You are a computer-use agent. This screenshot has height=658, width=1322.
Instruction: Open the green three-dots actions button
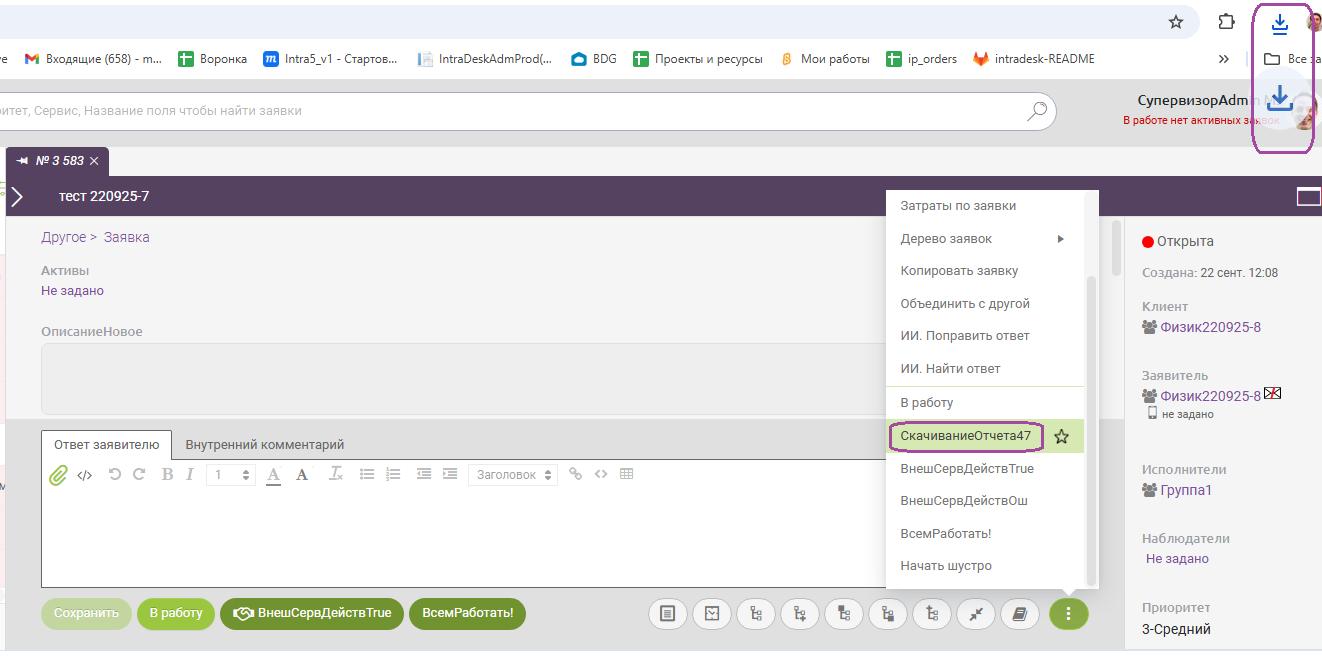1068,613
